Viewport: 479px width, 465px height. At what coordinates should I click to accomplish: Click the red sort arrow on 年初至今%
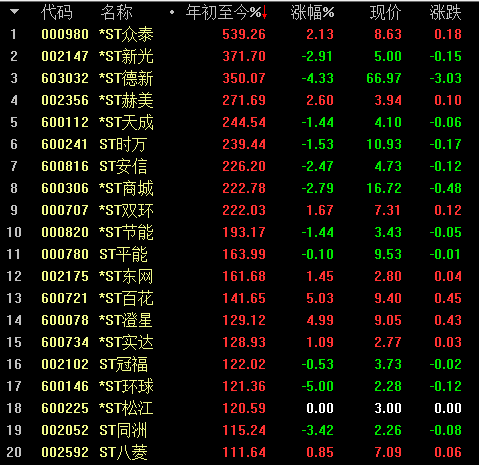[264, 13]
